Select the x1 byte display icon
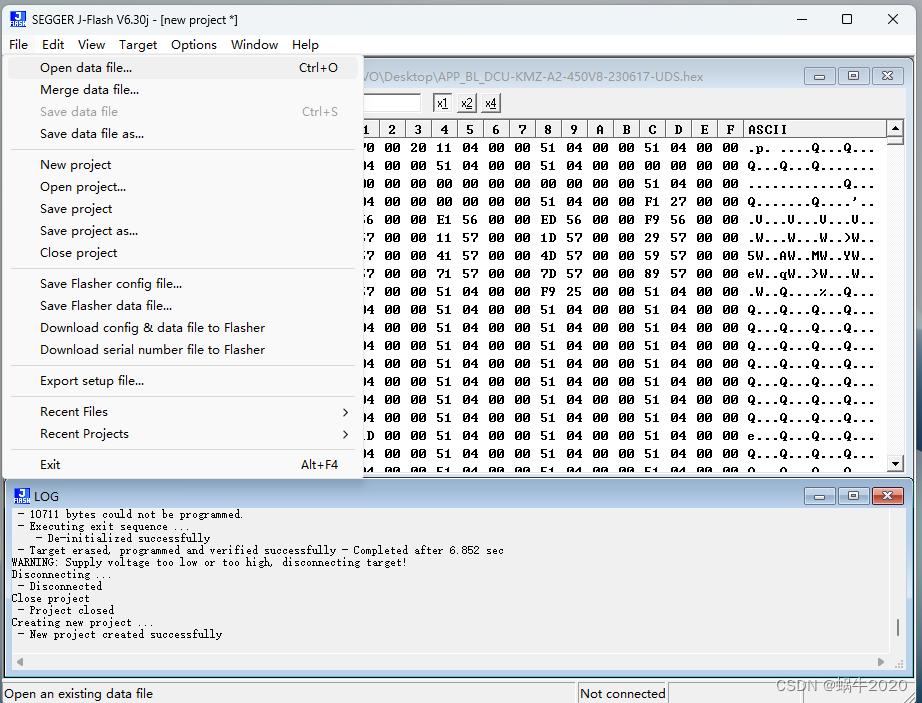Viewport: 922px width, 703px height. [x=442, y=102]
